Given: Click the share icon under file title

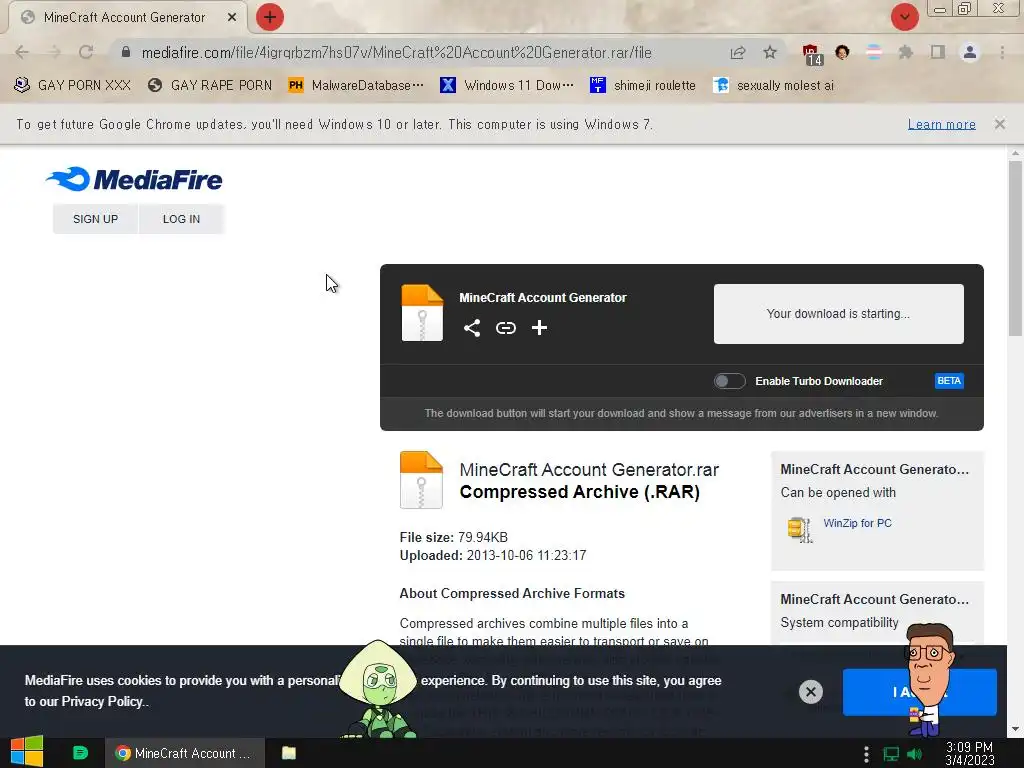Looking at the screenshot, I should 472,328.
